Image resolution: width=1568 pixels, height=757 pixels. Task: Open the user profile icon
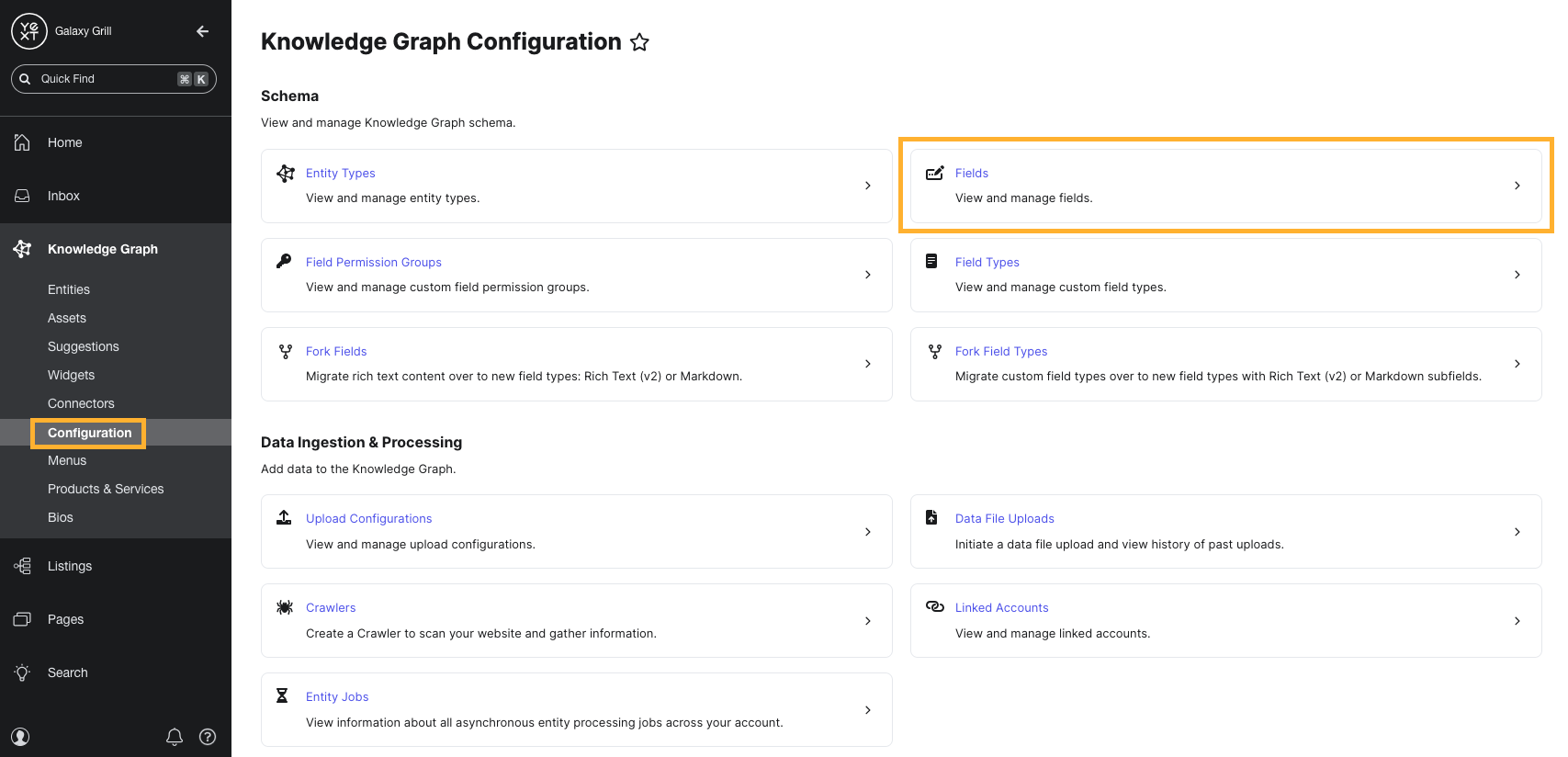20,737
